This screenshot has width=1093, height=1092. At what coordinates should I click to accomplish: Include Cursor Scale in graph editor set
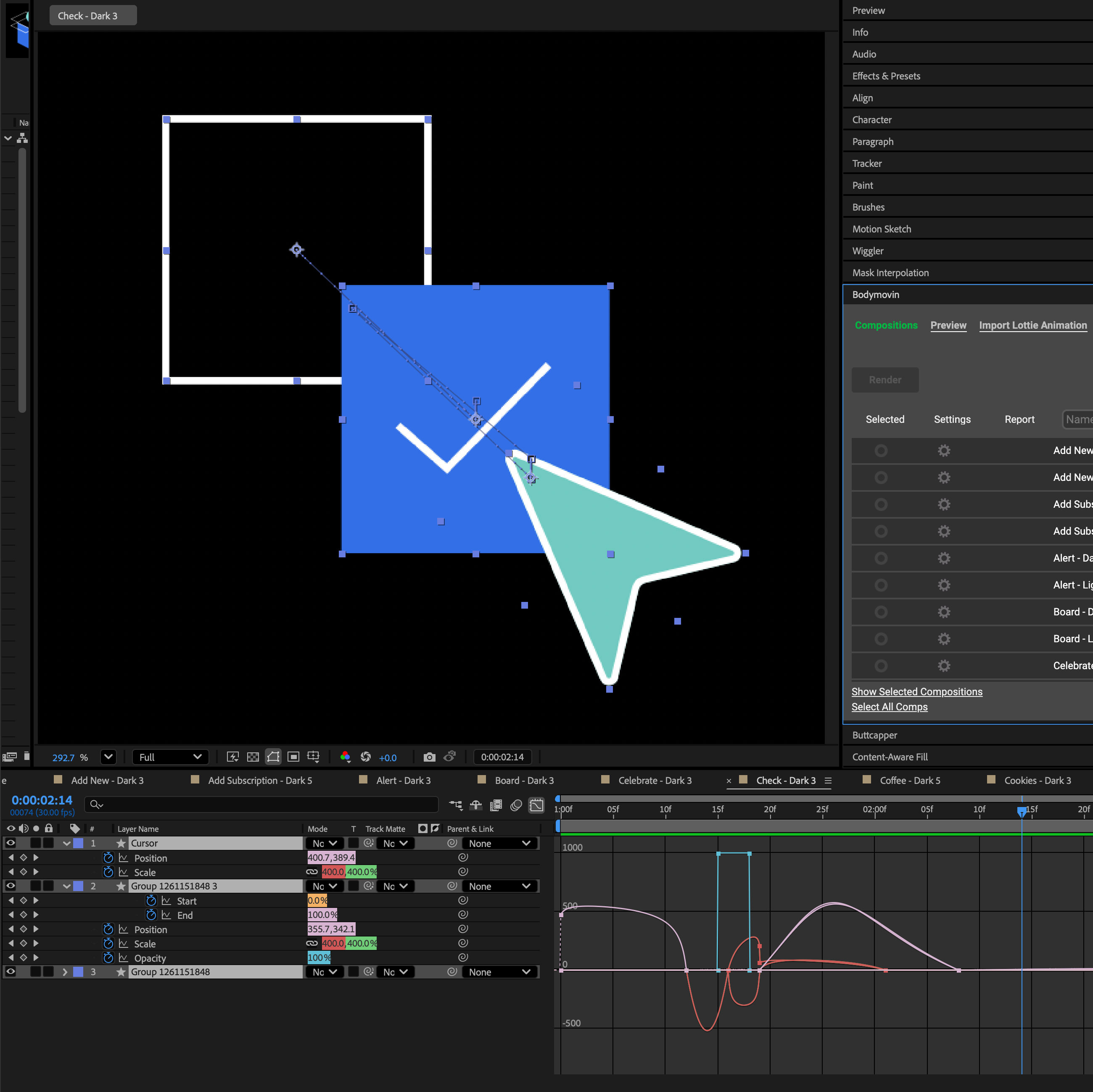pyautogui.click(x=123, y=872)
